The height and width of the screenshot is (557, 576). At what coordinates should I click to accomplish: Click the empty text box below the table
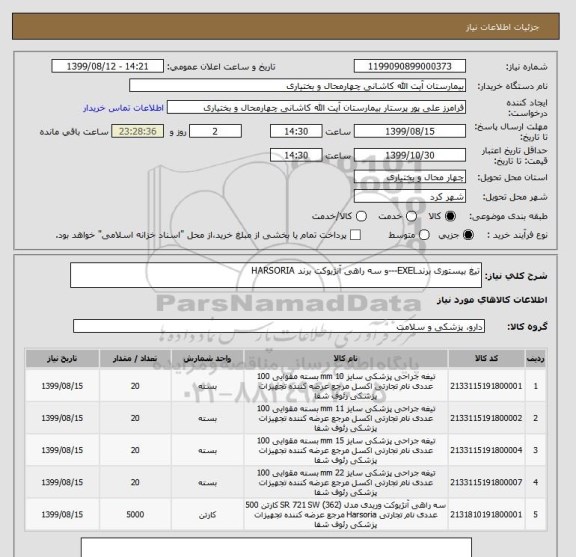(276, 547)
